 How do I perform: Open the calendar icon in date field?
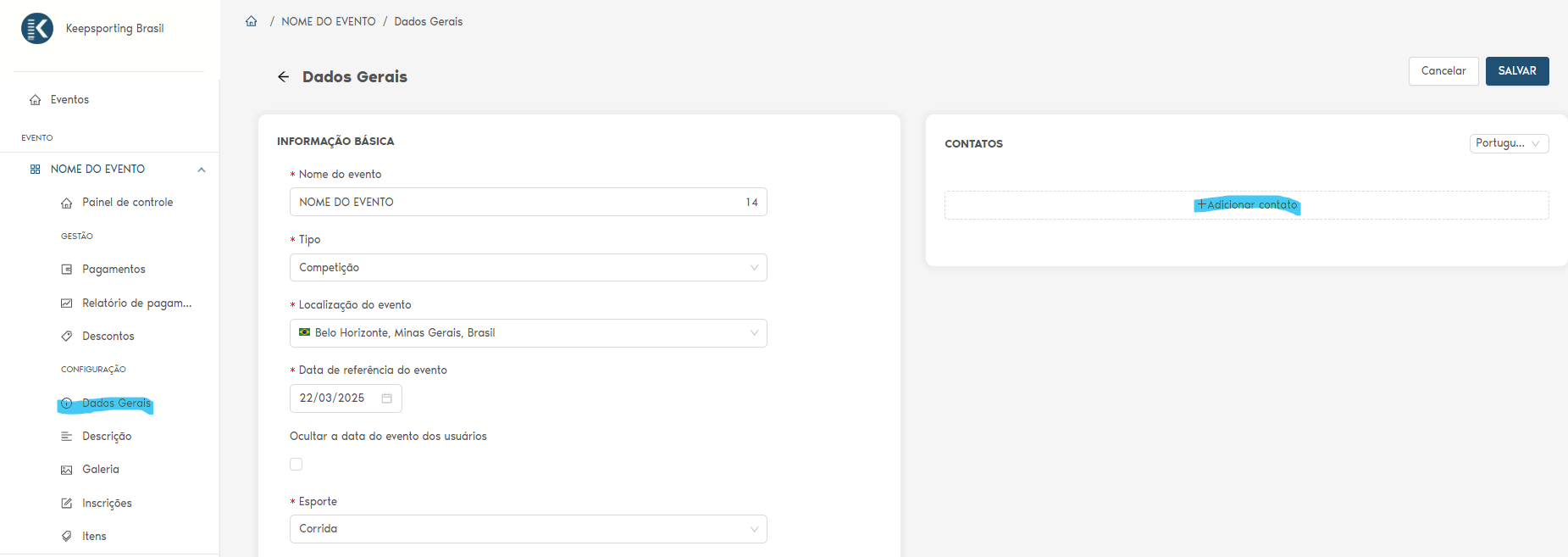click(386, 398)
